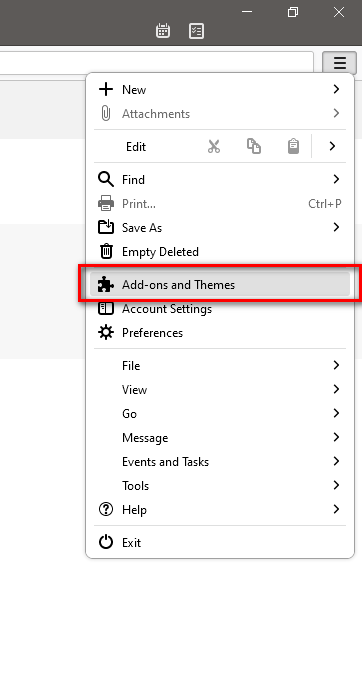Expand the Find submenu

point(220,179)
